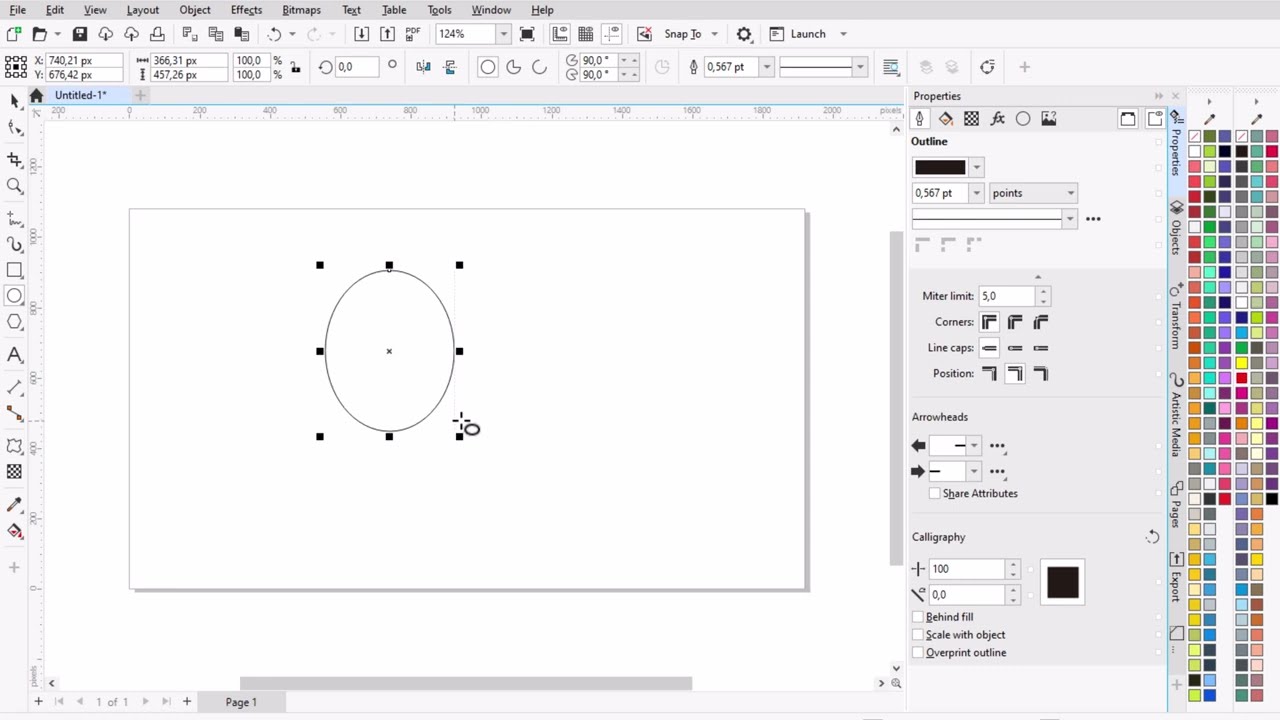Click Mirror horizontally icon
The image size is (1280, 720).
[x=423, y=67]
